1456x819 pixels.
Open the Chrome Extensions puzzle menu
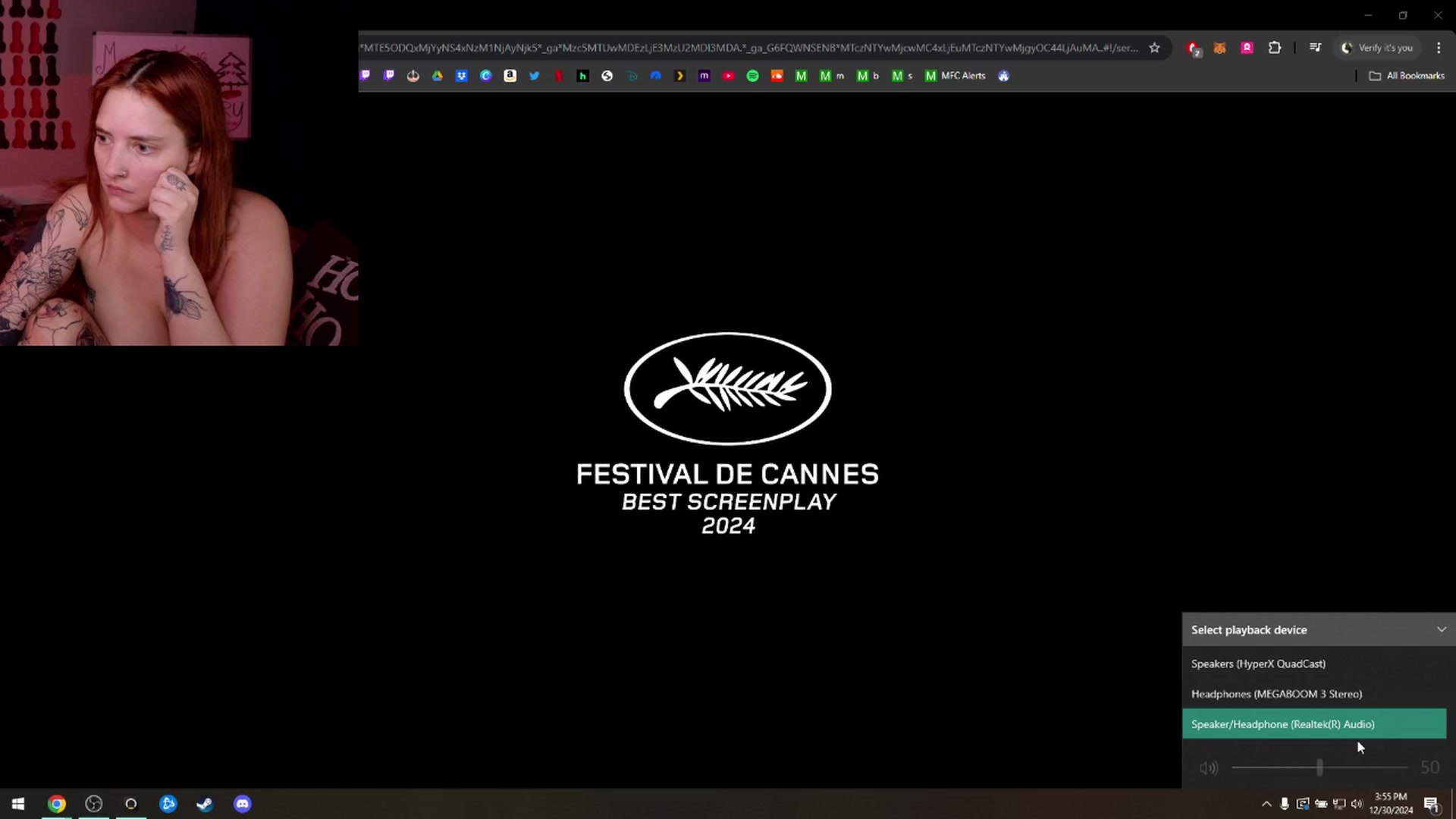click(1275, 48)
